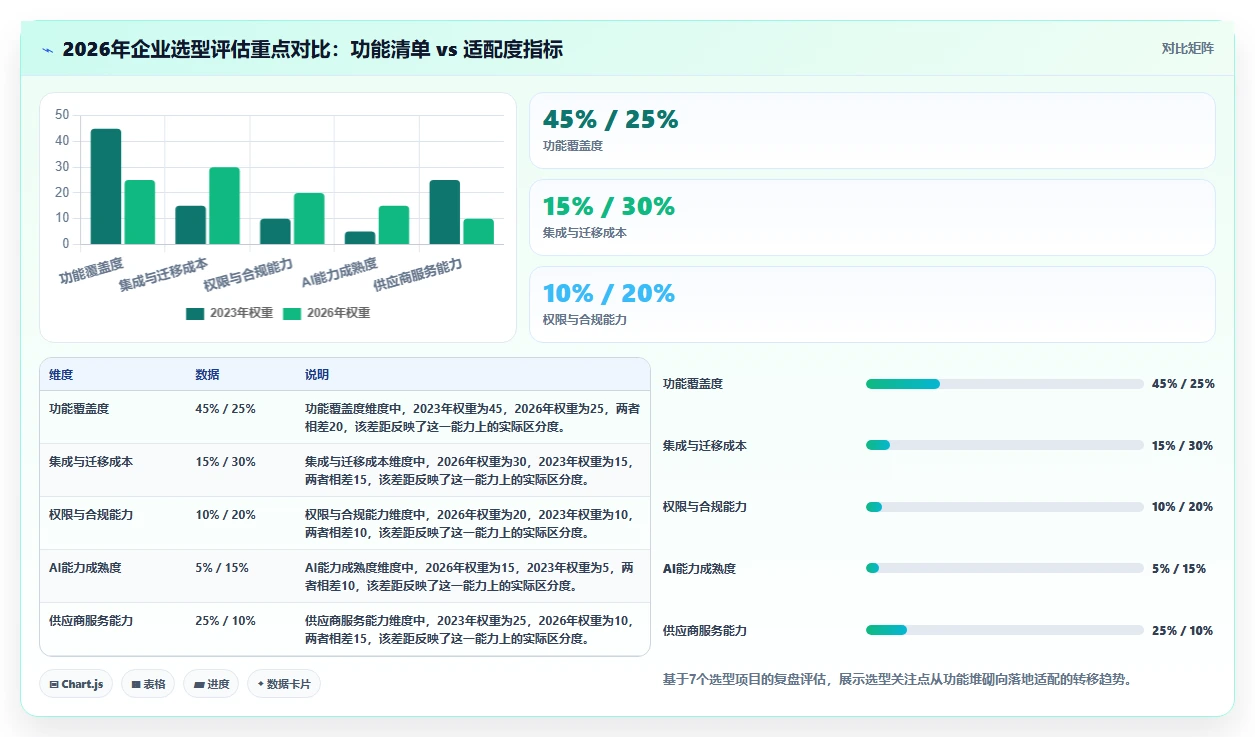Screen dimensions: 1255x737
Task: Click the 进度 tag
Action: (x=211, y=684)
